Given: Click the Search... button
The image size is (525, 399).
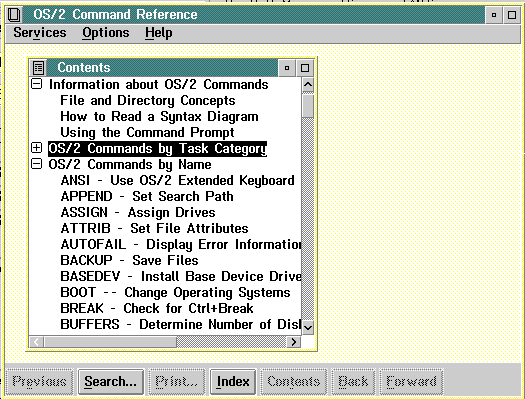Looking at the screenshot, I should tap(110, 382).
